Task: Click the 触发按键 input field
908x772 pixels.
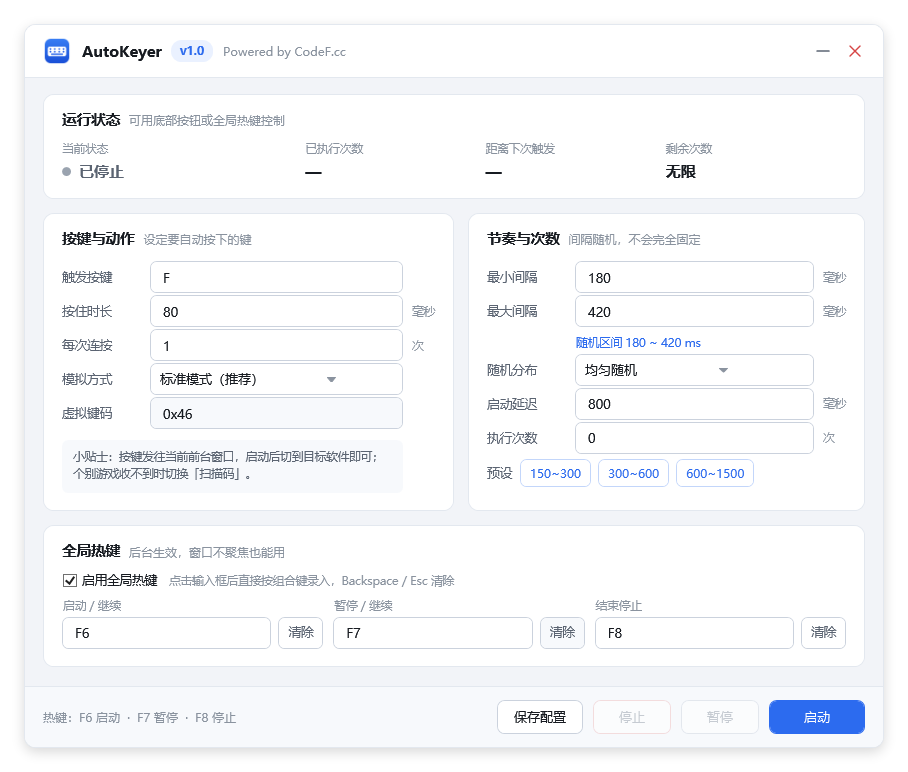Action: [x=276, y=277]
